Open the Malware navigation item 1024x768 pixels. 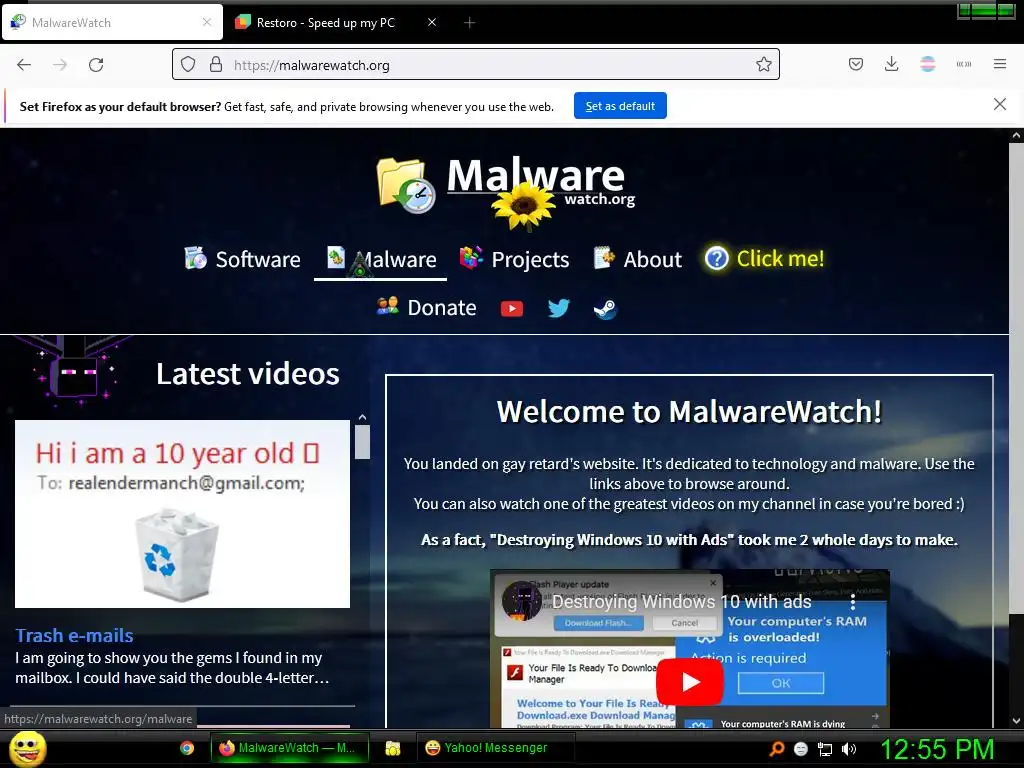tap(381, 259)
